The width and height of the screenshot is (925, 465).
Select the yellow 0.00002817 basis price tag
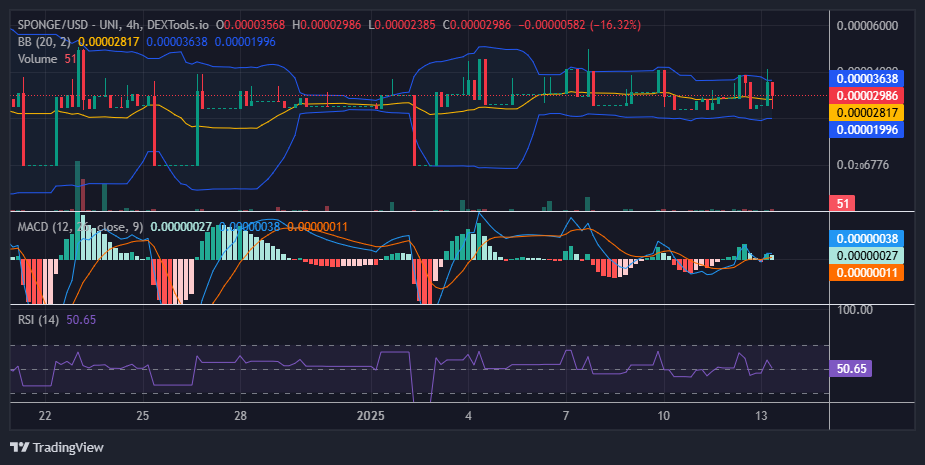coord(867,113)
